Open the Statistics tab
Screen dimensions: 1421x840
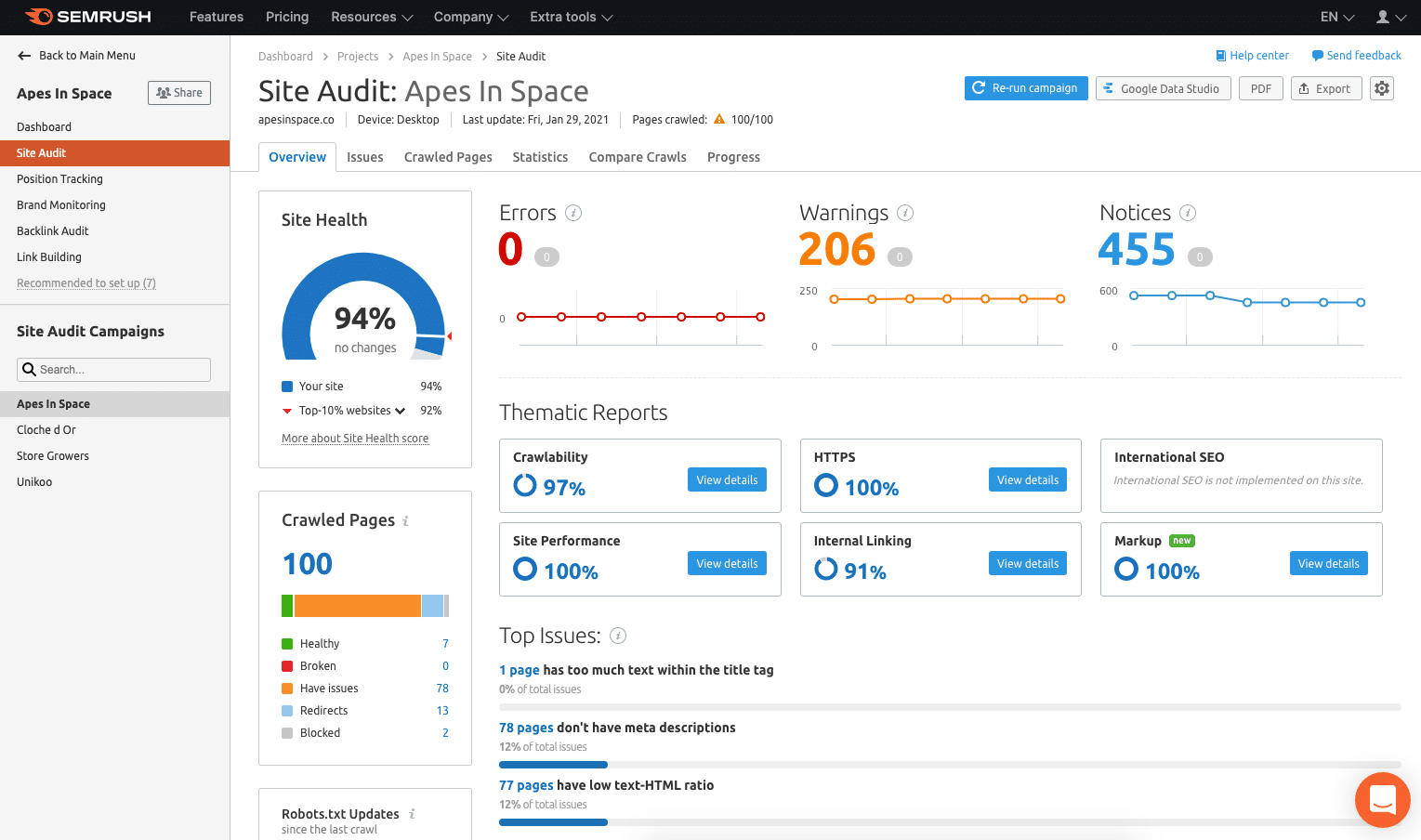coord(540,157)
